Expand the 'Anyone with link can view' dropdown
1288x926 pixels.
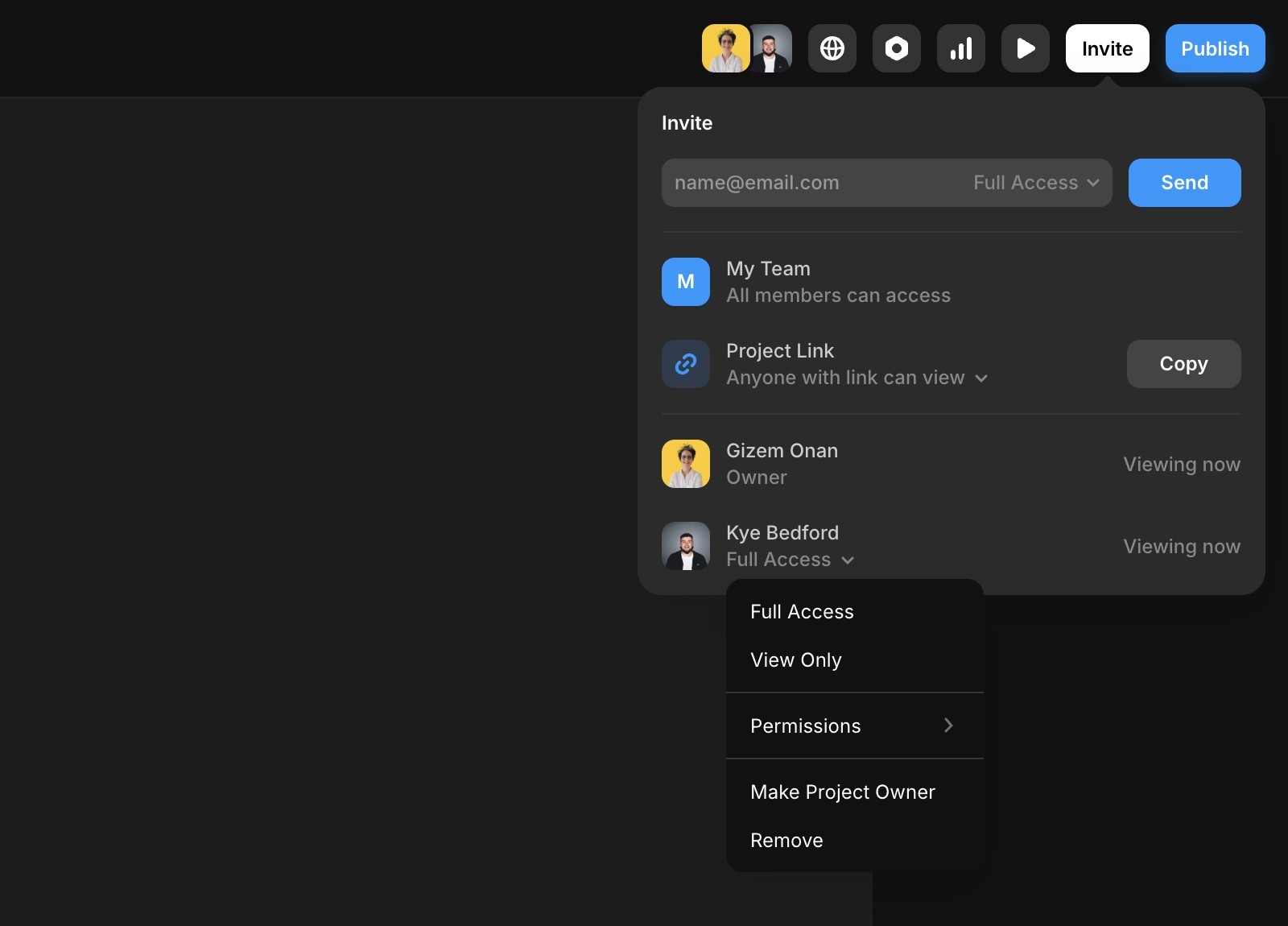click(857, 378)
